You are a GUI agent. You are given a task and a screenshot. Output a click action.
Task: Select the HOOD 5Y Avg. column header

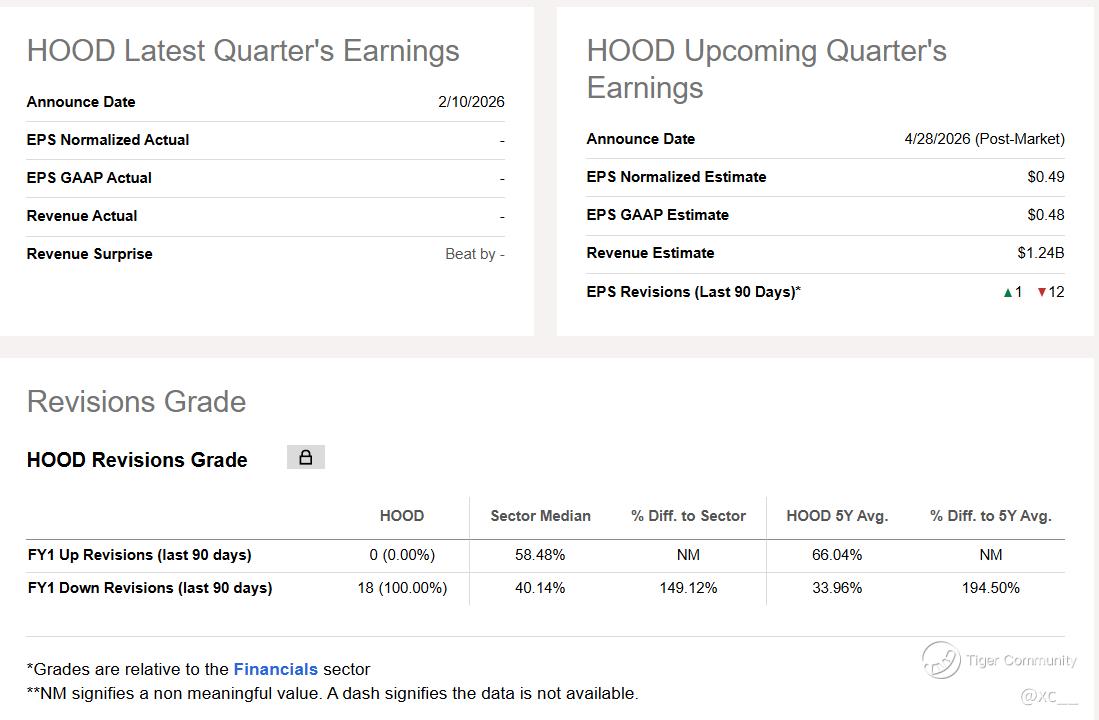tap(837, 516)
